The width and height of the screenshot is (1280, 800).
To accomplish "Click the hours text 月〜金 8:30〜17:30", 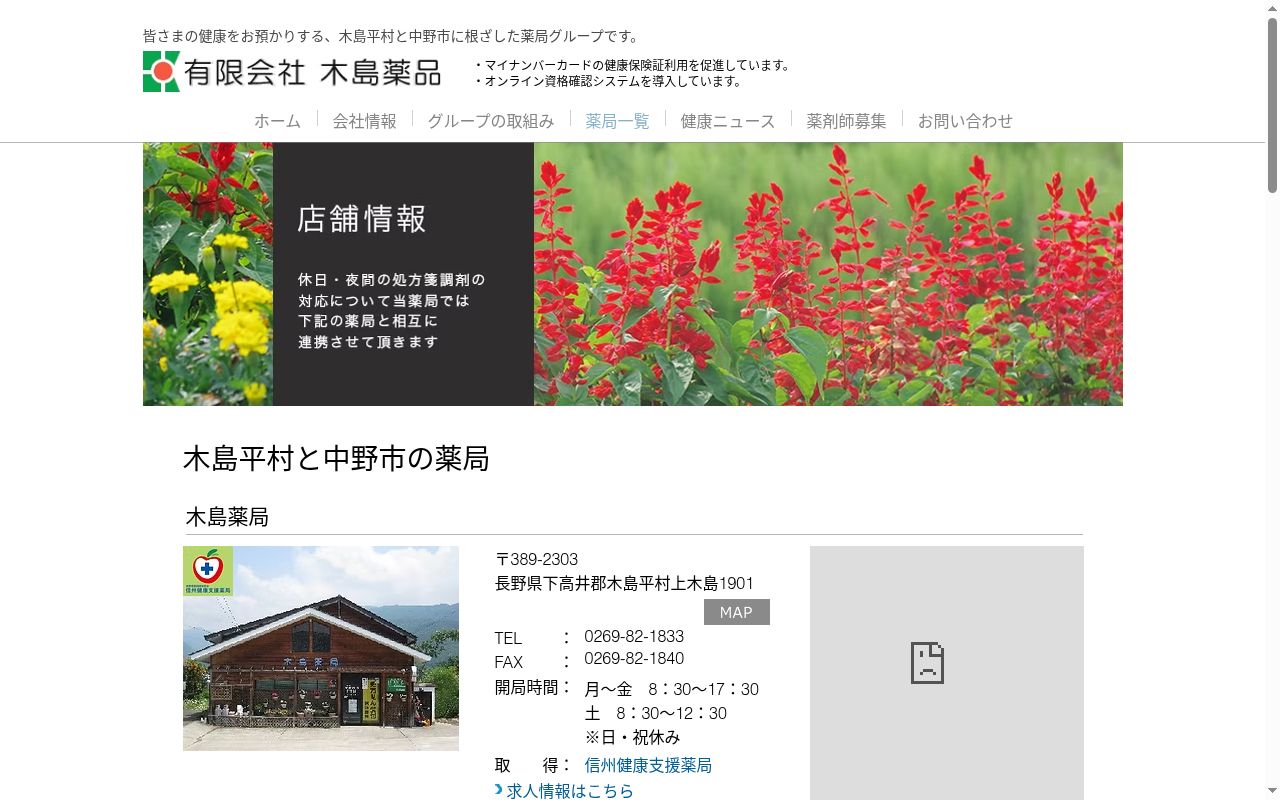I will [671, 689].
